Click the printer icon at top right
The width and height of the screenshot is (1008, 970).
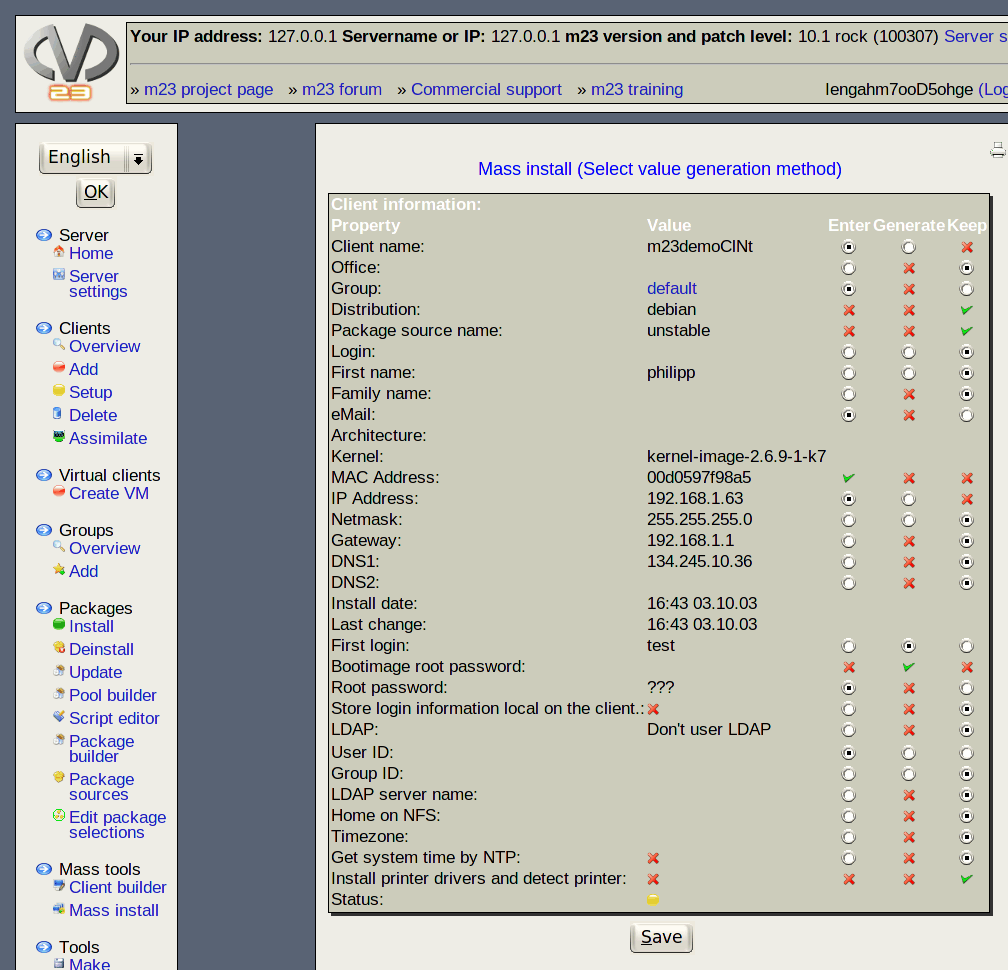click(x=997, y=150)
